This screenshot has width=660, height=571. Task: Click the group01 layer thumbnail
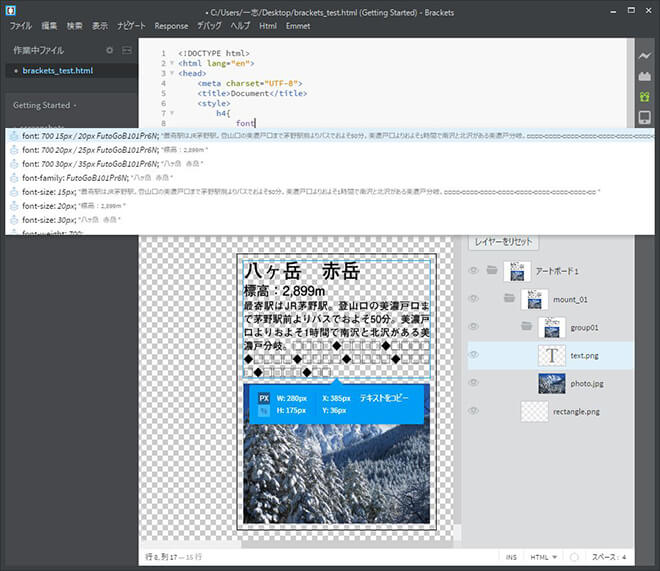(x=551, y=327)
